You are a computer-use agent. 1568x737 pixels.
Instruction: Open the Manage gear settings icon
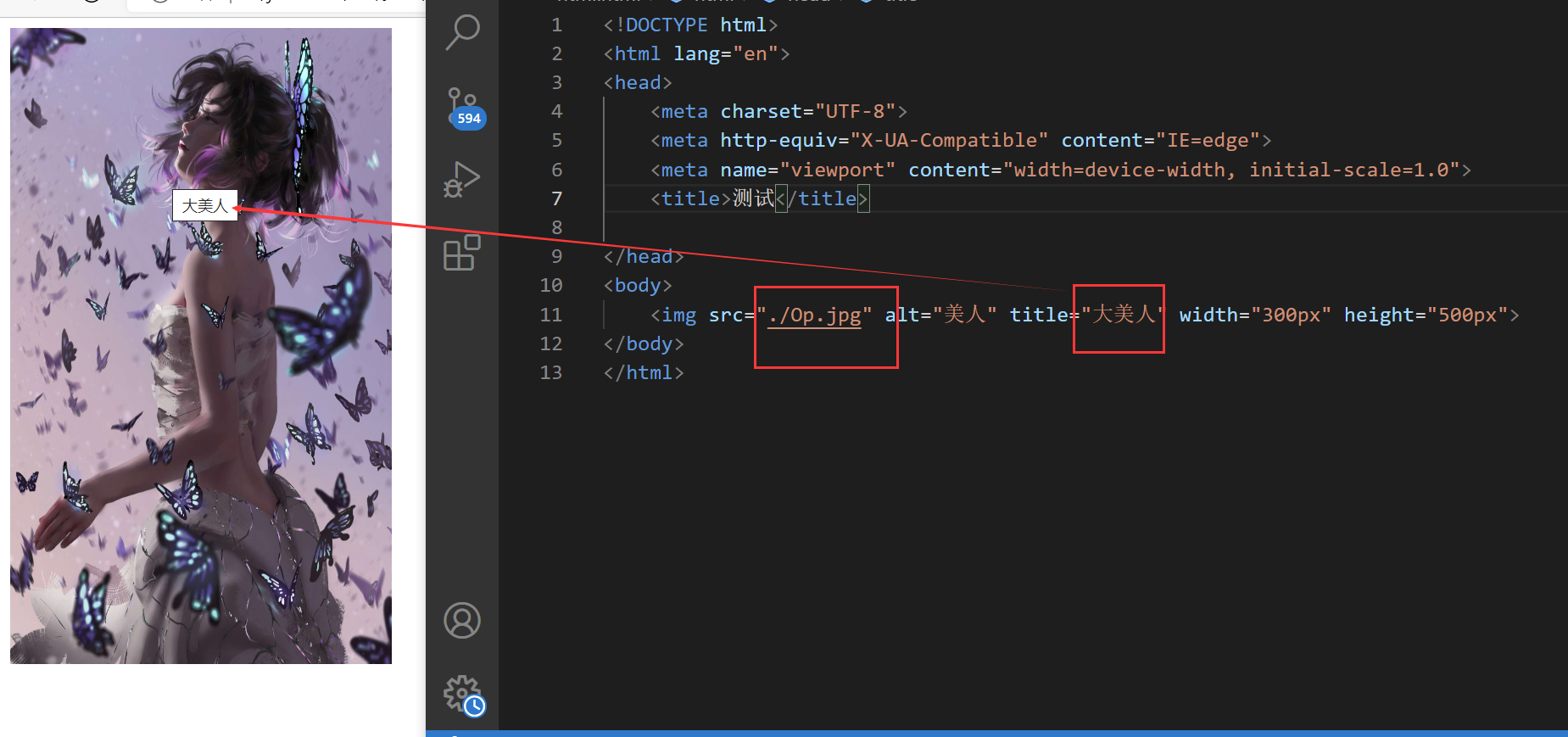464,695
